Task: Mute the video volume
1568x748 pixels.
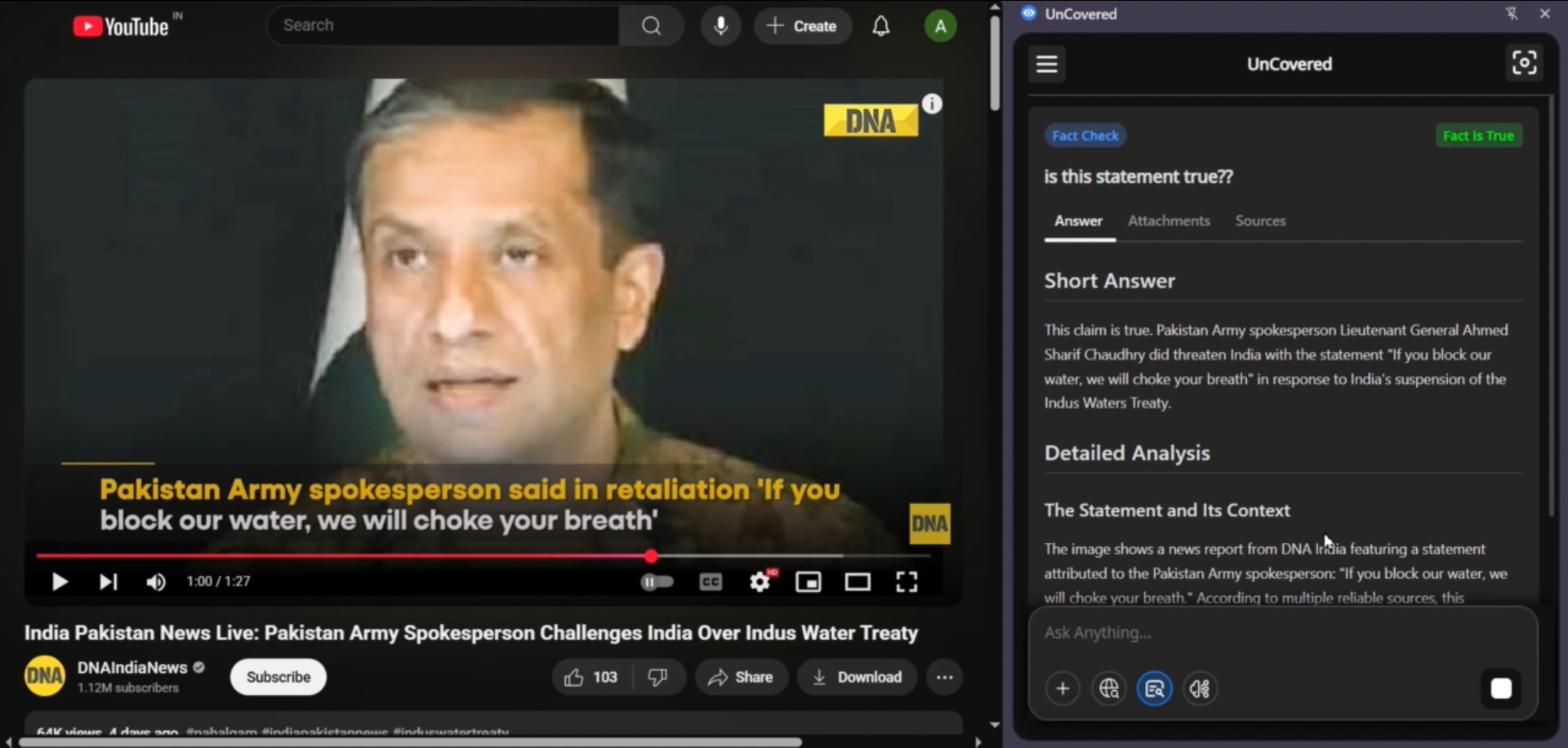Action: coord(155,581)
